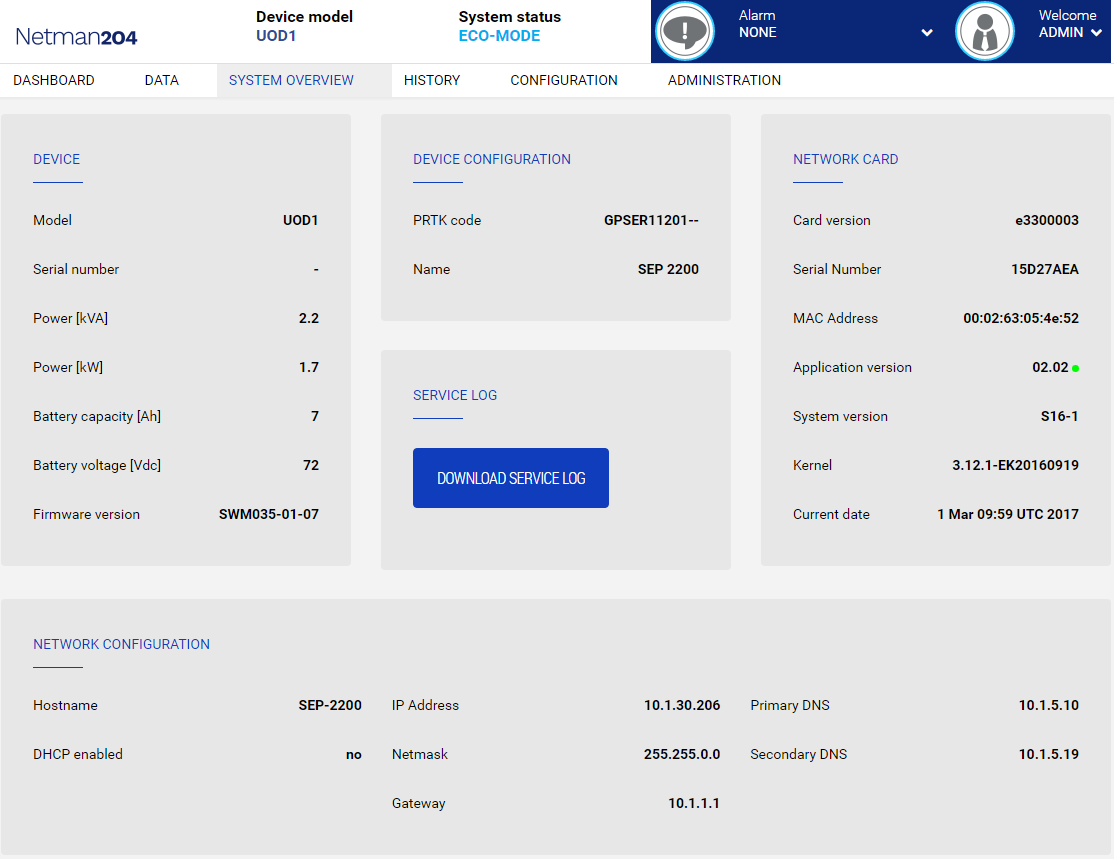Image resolution: width=1114 pixels, height=859 pixels.
Task: Select the System Overview tab
Action: (x=291, y=80)
